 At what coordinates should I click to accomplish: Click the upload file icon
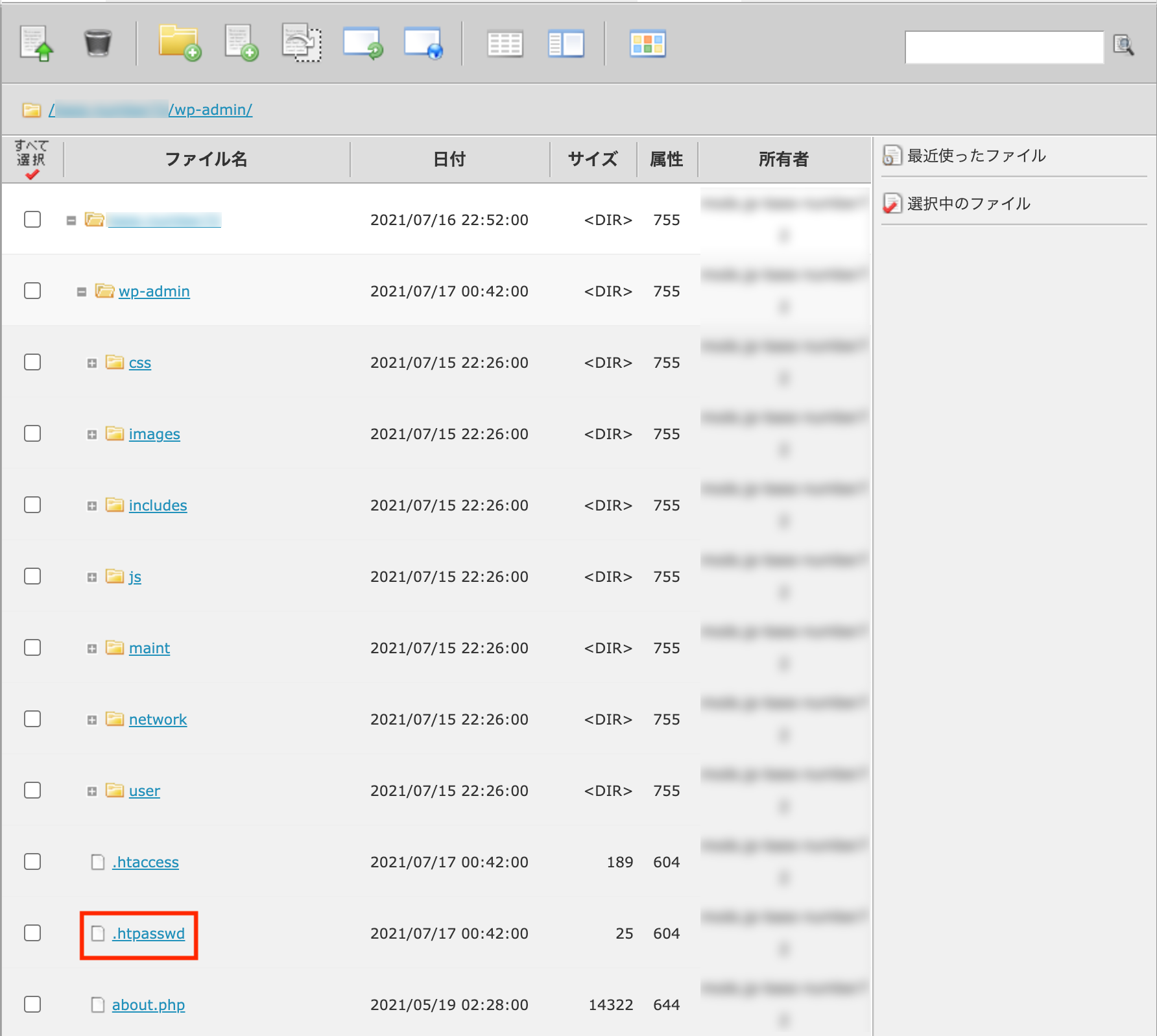click(36, 43)
